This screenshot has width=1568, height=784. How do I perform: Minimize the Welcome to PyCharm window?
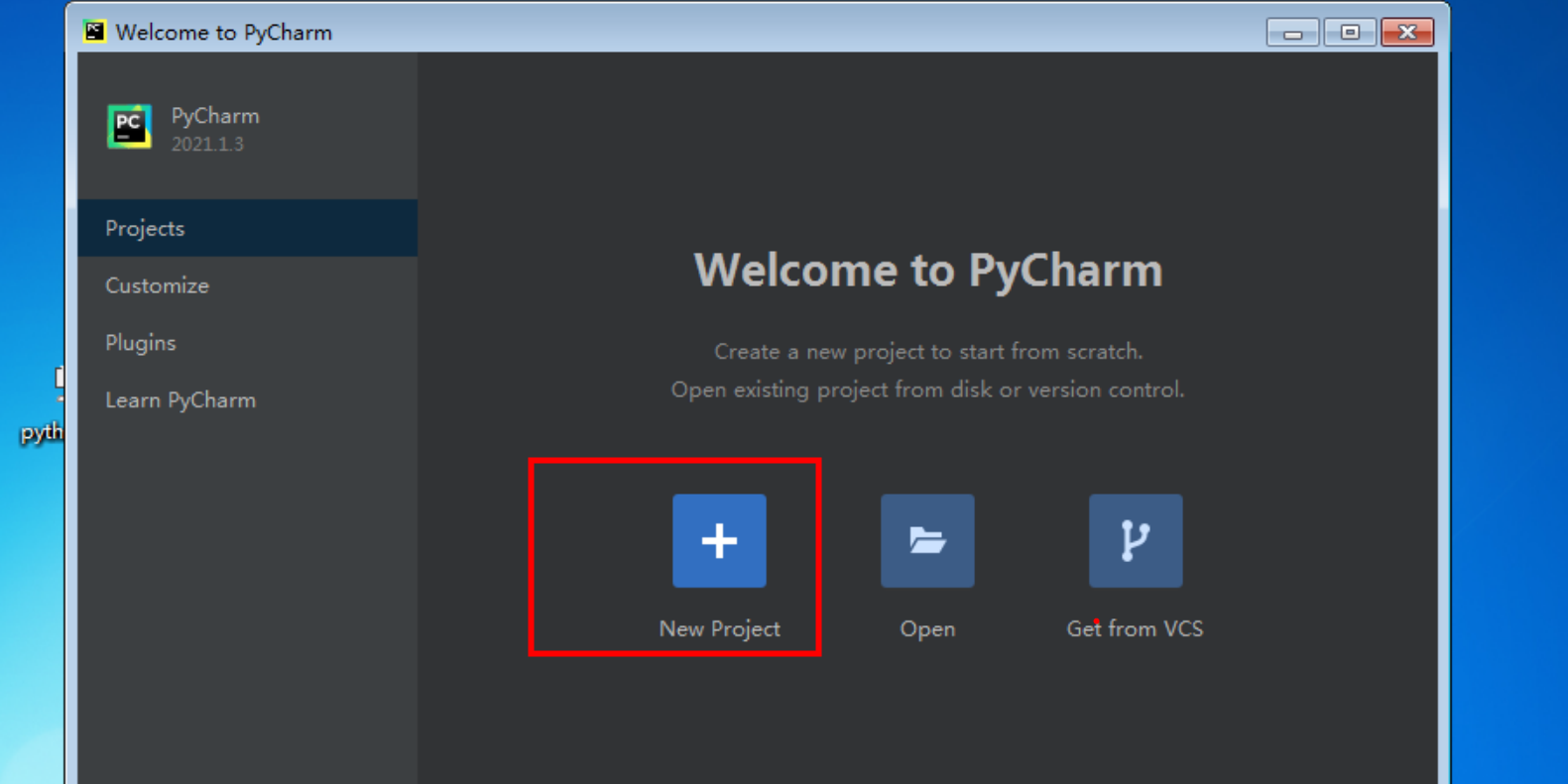coord(1292,33)
